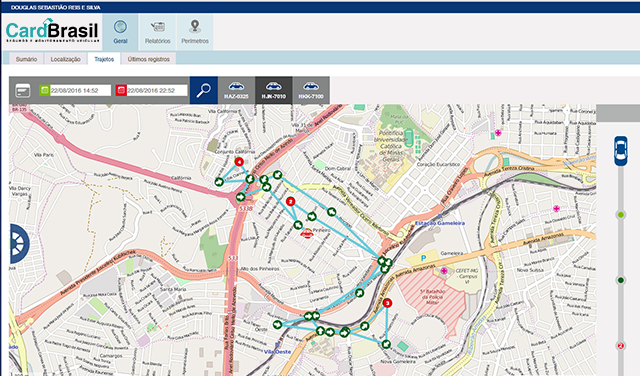Select vehicle HJN-7010
Screen dimensions: 640x376
(273, 90)
